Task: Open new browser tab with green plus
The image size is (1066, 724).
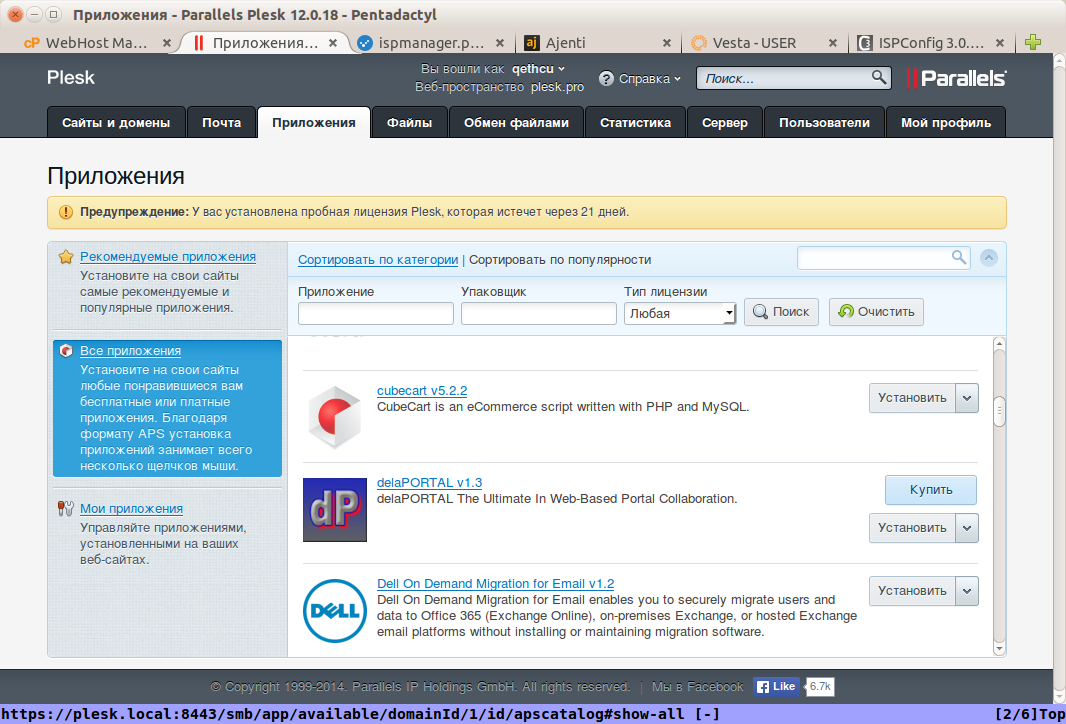Action: (1033, 42)
